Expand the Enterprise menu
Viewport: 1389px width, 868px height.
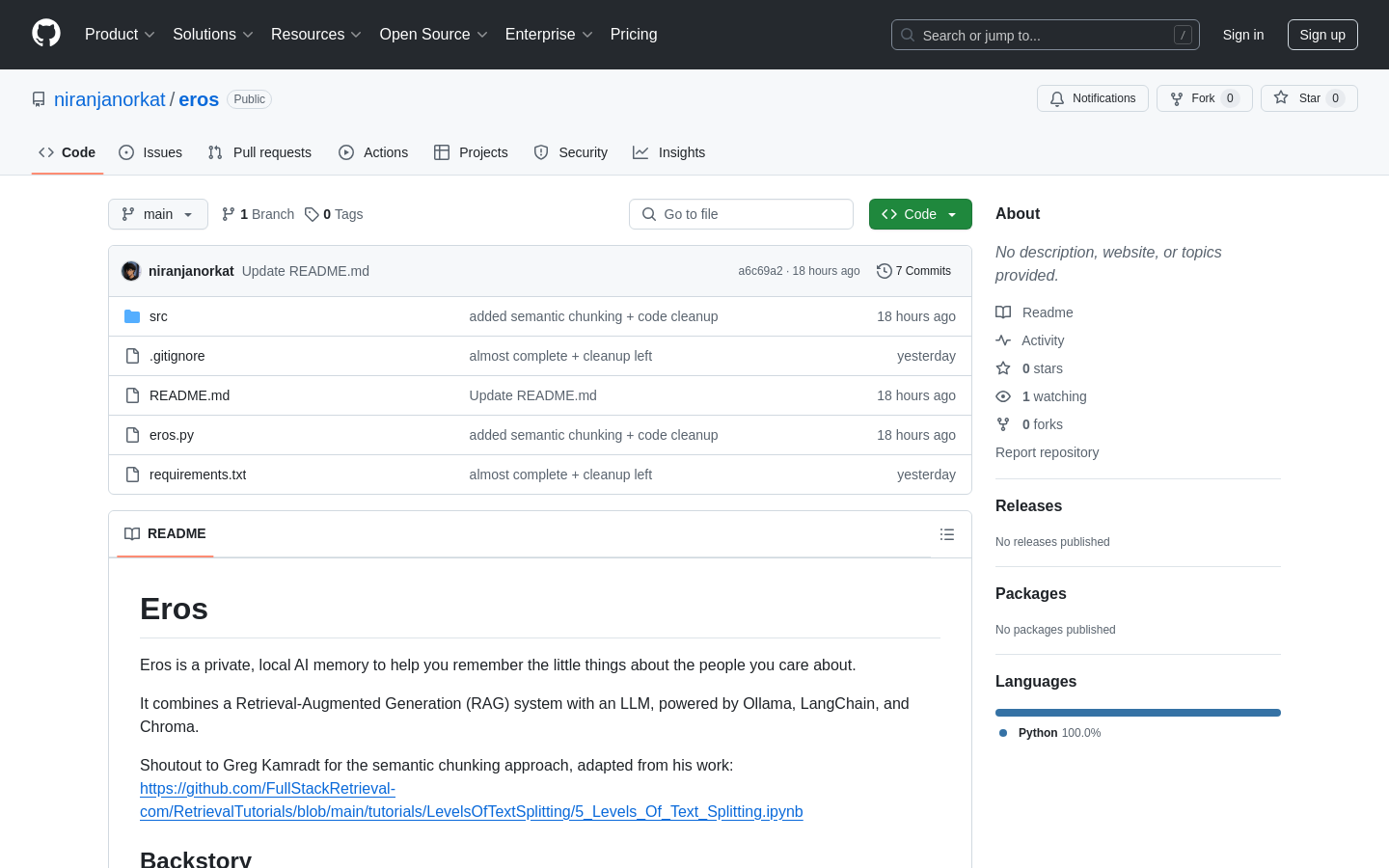549,35
